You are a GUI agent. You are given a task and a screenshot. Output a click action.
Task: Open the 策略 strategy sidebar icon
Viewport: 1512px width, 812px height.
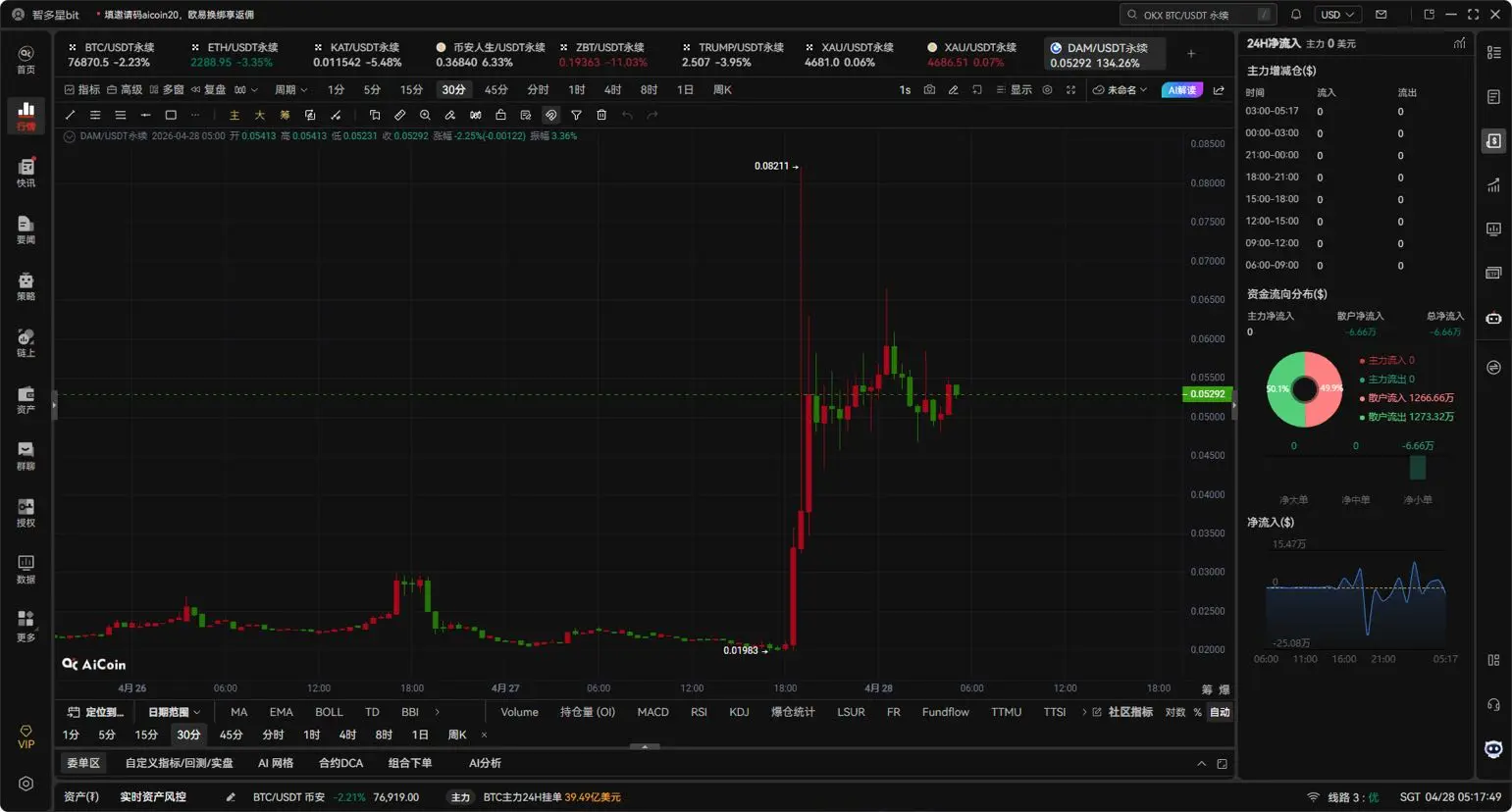click(x=26, y=285)
